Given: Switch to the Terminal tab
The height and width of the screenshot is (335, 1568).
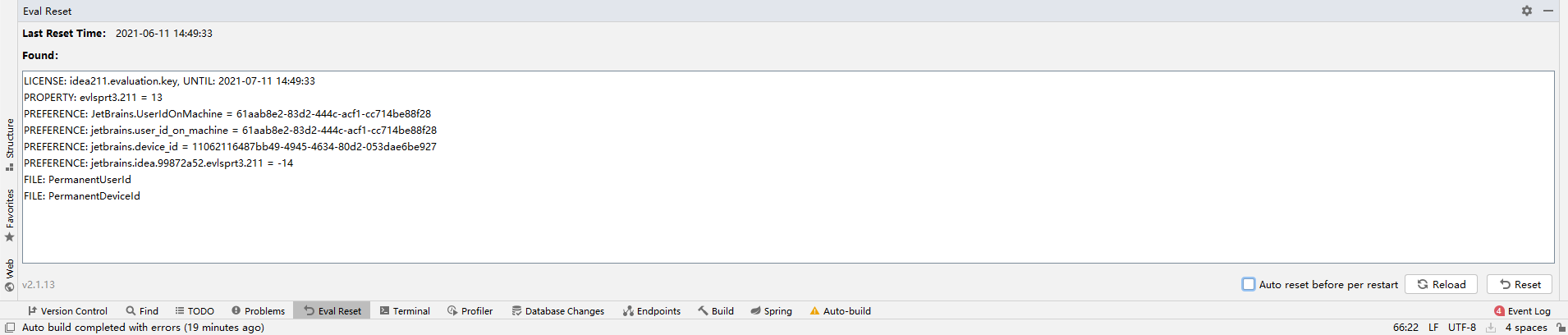Looking at the screenshot, I should point(405,311).
